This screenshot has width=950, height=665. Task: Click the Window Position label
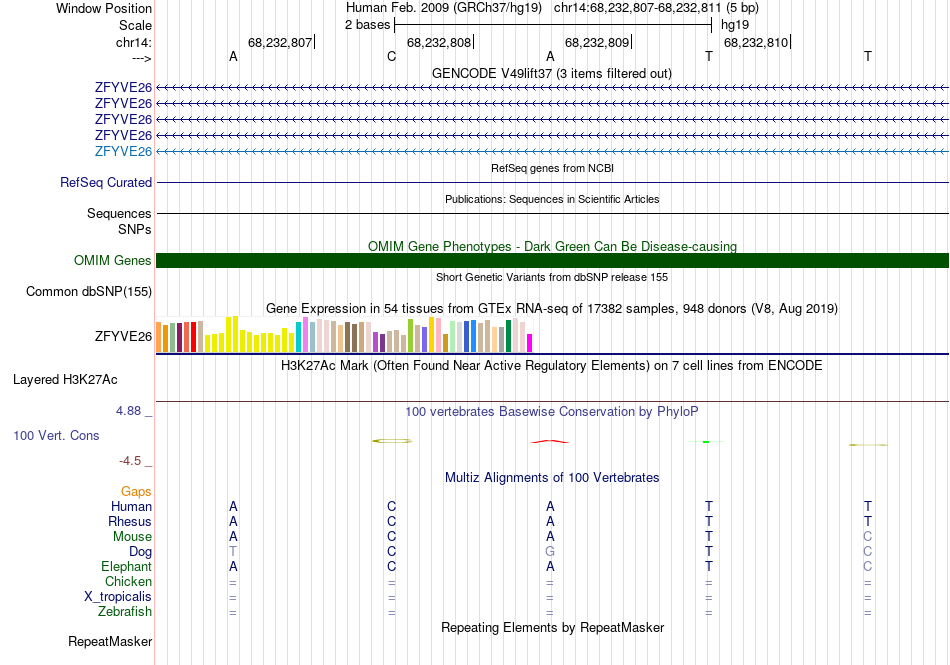point(104,8)
